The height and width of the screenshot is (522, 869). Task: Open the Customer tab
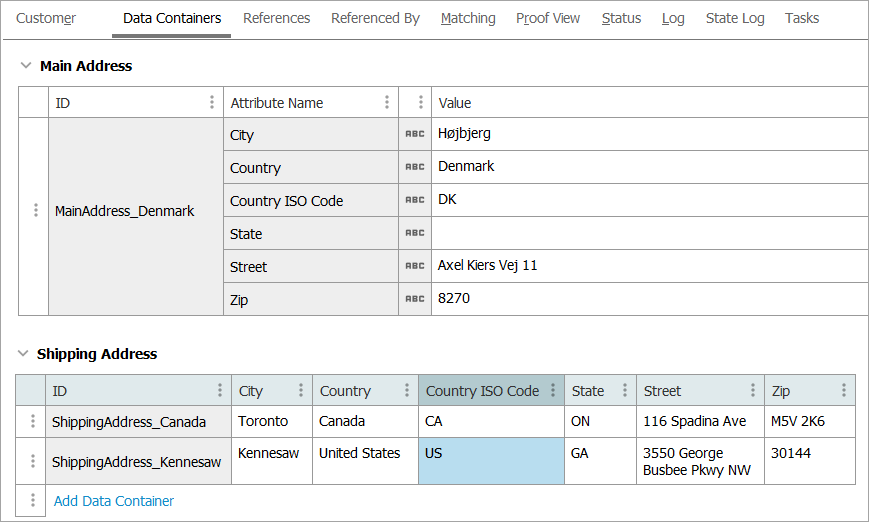[x=46, y=18]
